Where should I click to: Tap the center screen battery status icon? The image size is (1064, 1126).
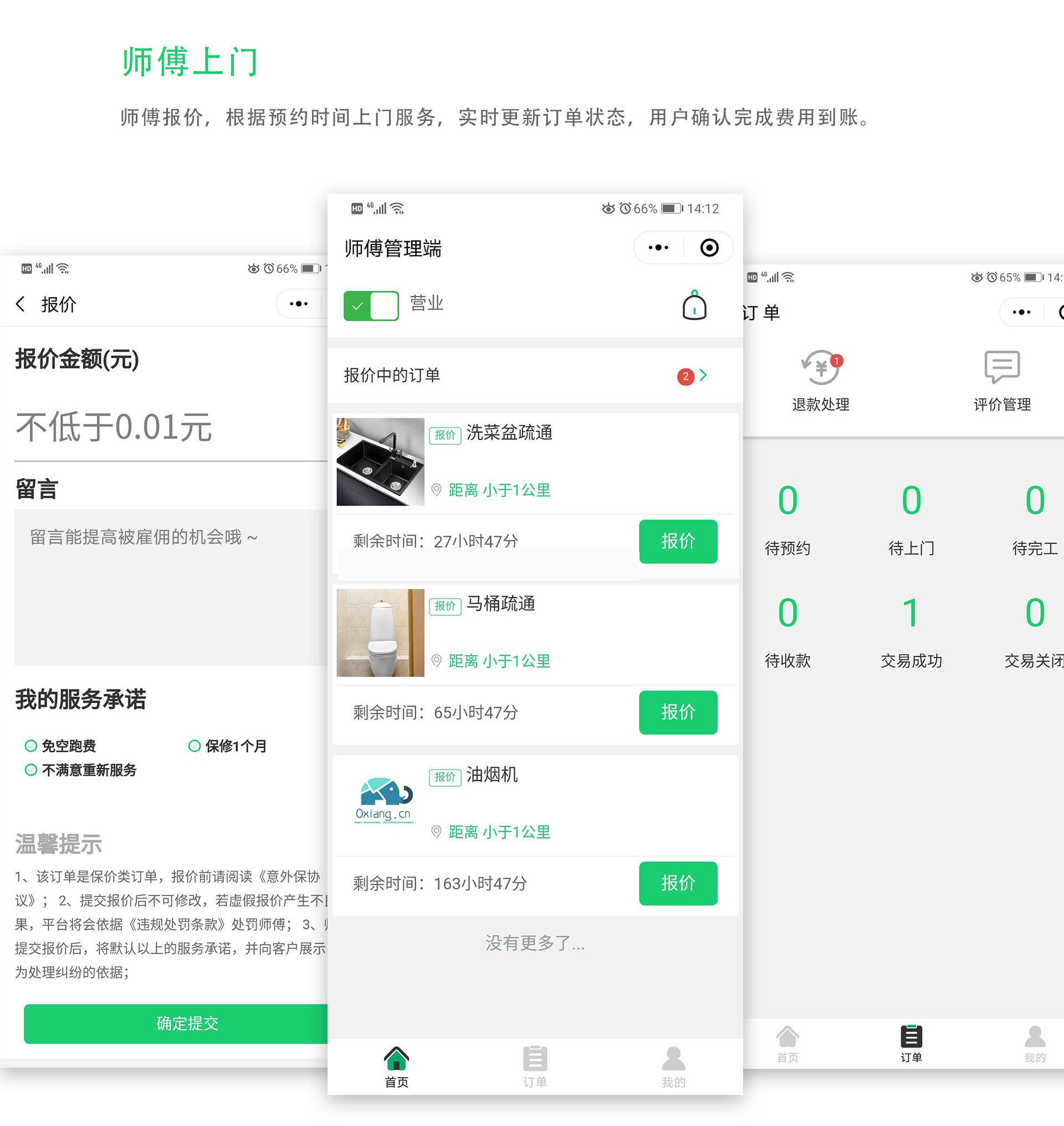tap(672, 209)
